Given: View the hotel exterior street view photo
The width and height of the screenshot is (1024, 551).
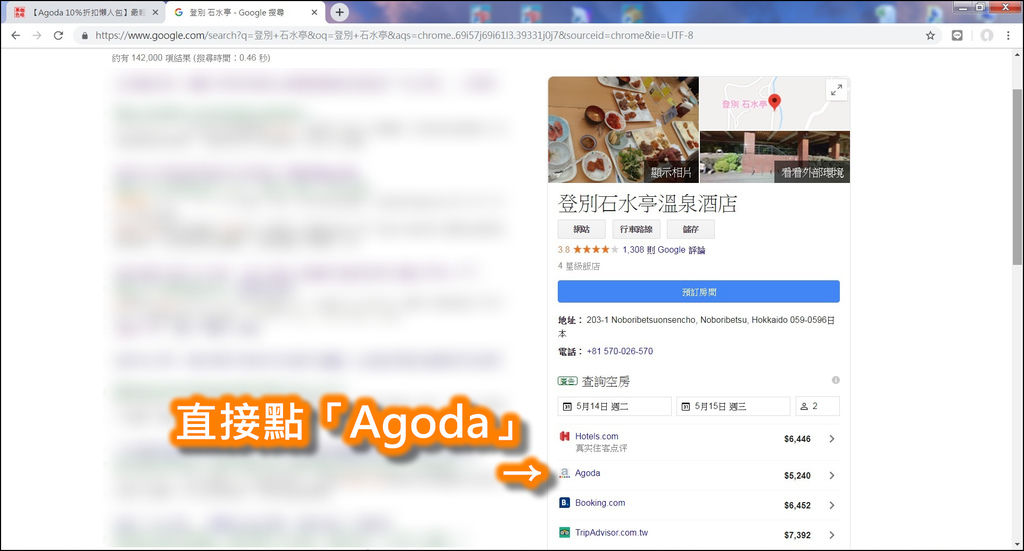Looking at the screenshot, I should click(x=775, y=157).
